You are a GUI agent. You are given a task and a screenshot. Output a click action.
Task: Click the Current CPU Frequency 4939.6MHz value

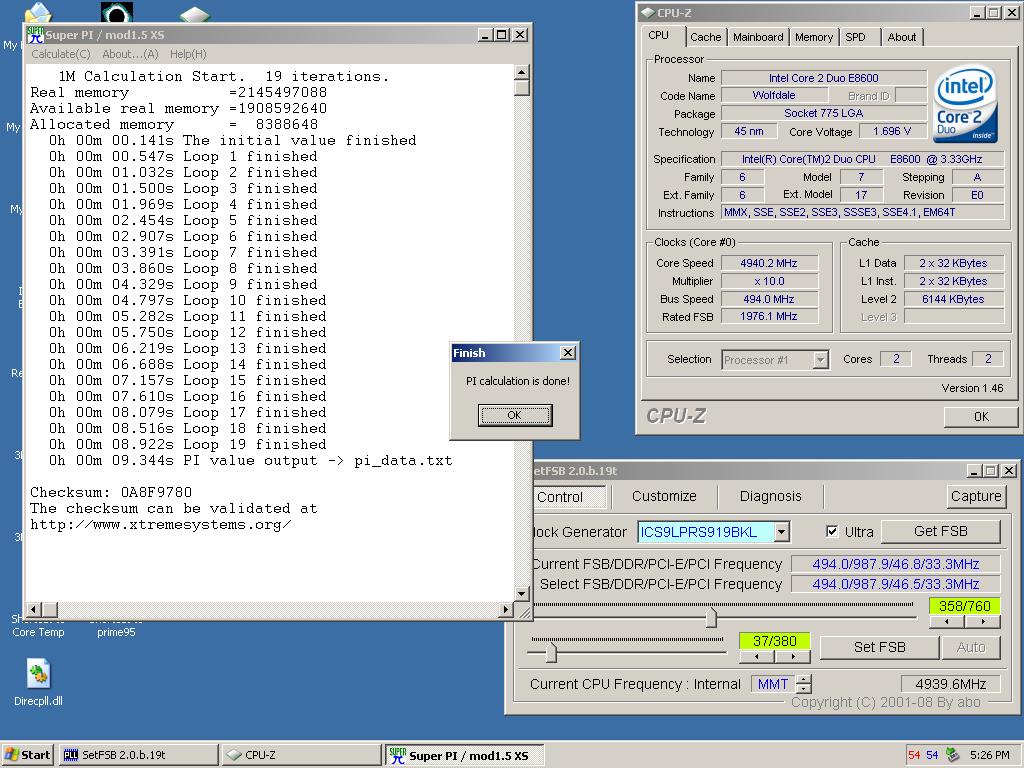(950, 684)
